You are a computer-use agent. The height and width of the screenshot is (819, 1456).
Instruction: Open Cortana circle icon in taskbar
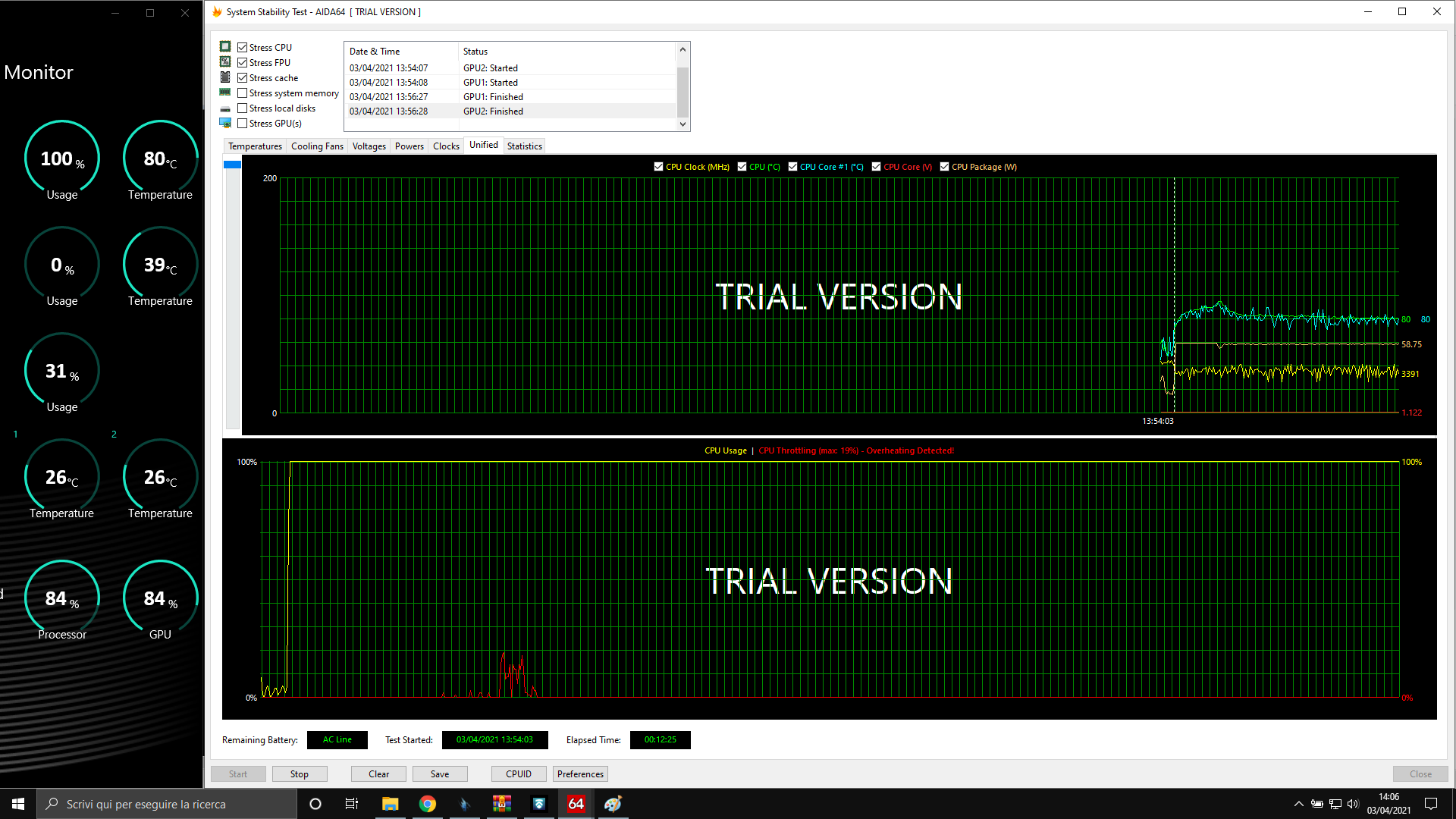pos(315,804)
